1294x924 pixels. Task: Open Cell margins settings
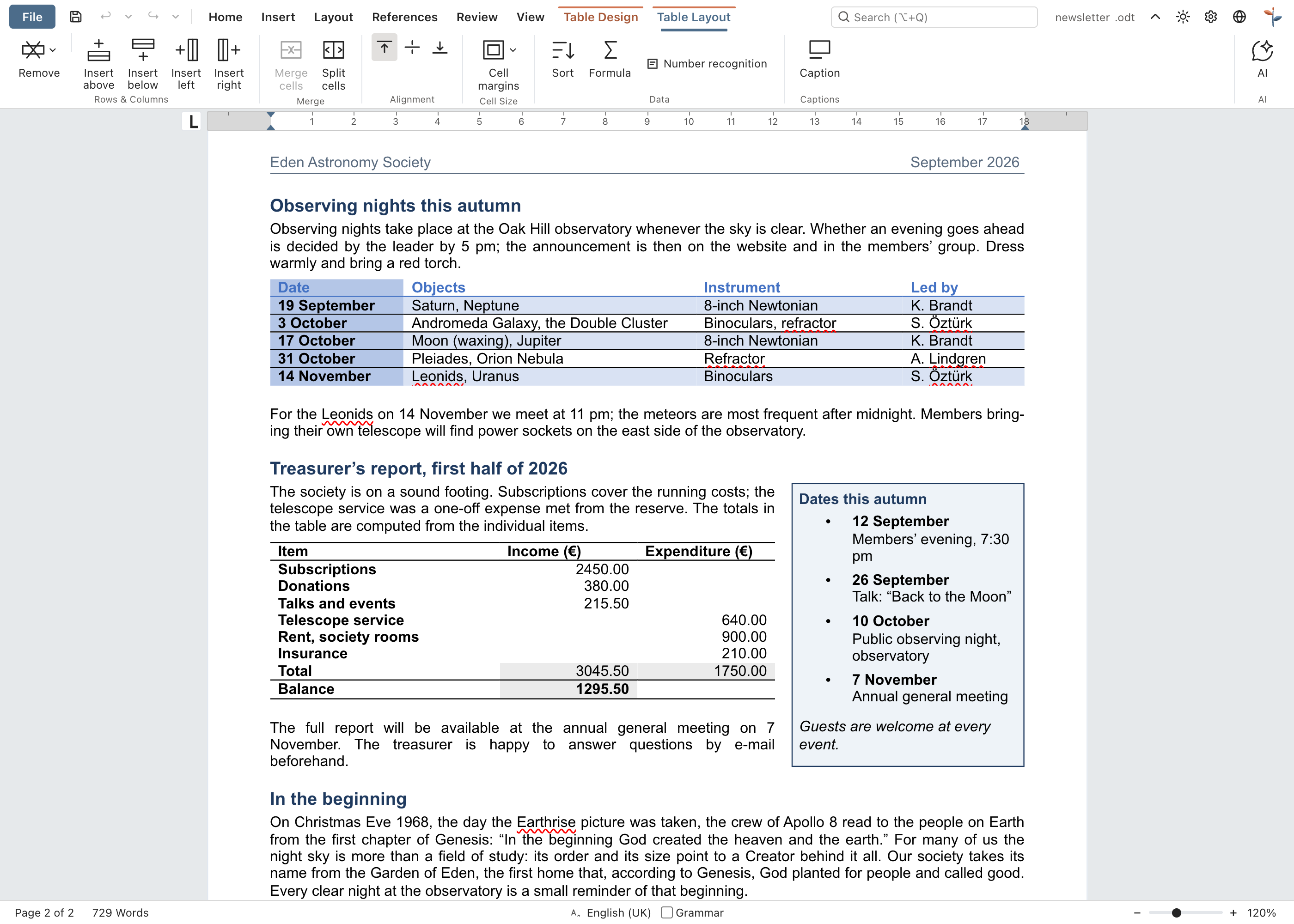(x=498, y=65)
